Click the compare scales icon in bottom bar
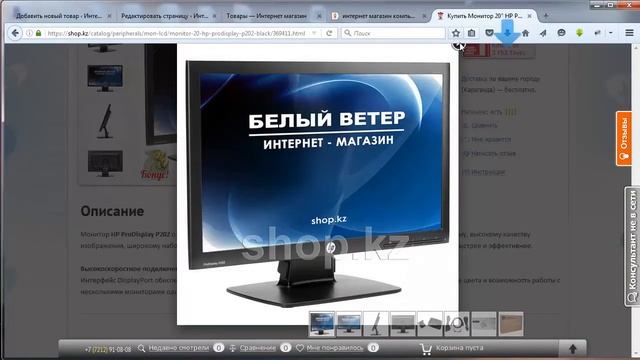 coord(233,348)
